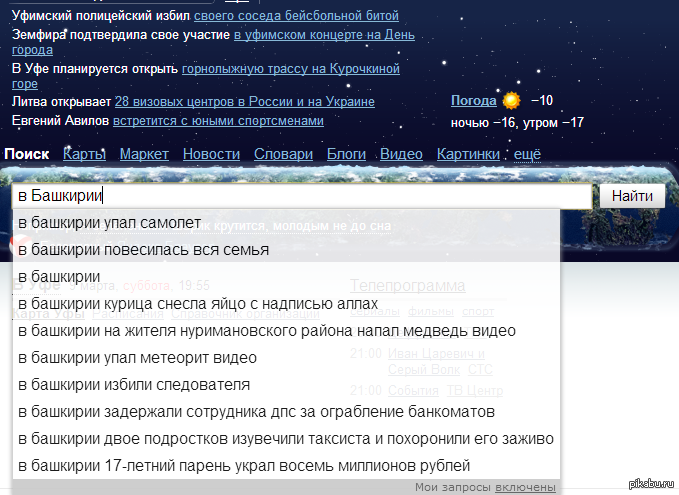Switch to the Карты tab
The height and width of the screenshot is (495, 679).
pyautogui.click(x=84, y=154)
